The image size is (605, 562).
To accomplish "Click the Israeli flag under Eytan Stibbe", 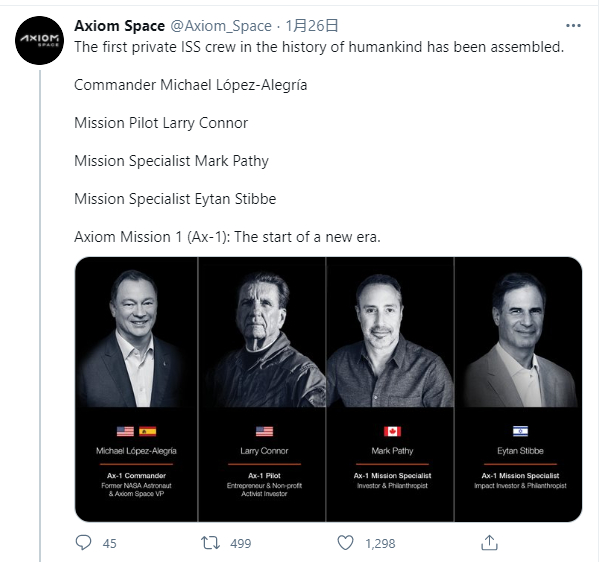I will tap(519, 431).
